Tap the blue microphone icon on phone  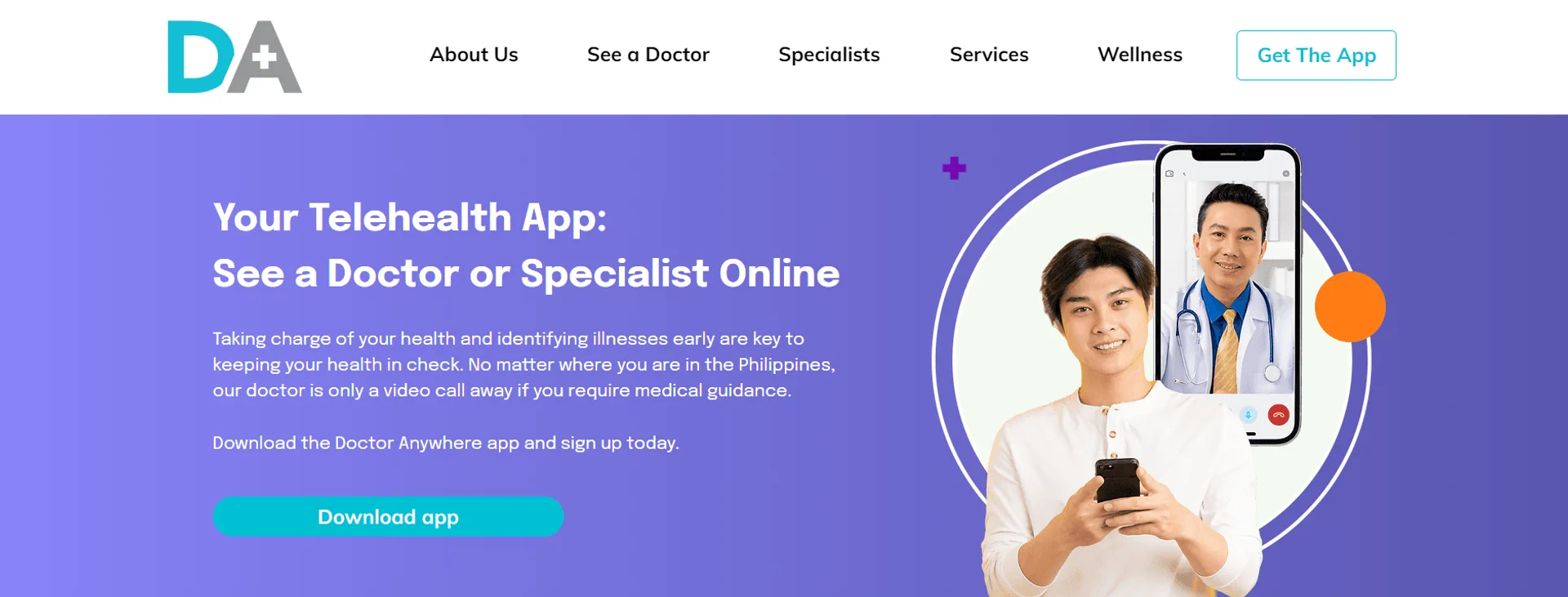(x=1248, y=415)
